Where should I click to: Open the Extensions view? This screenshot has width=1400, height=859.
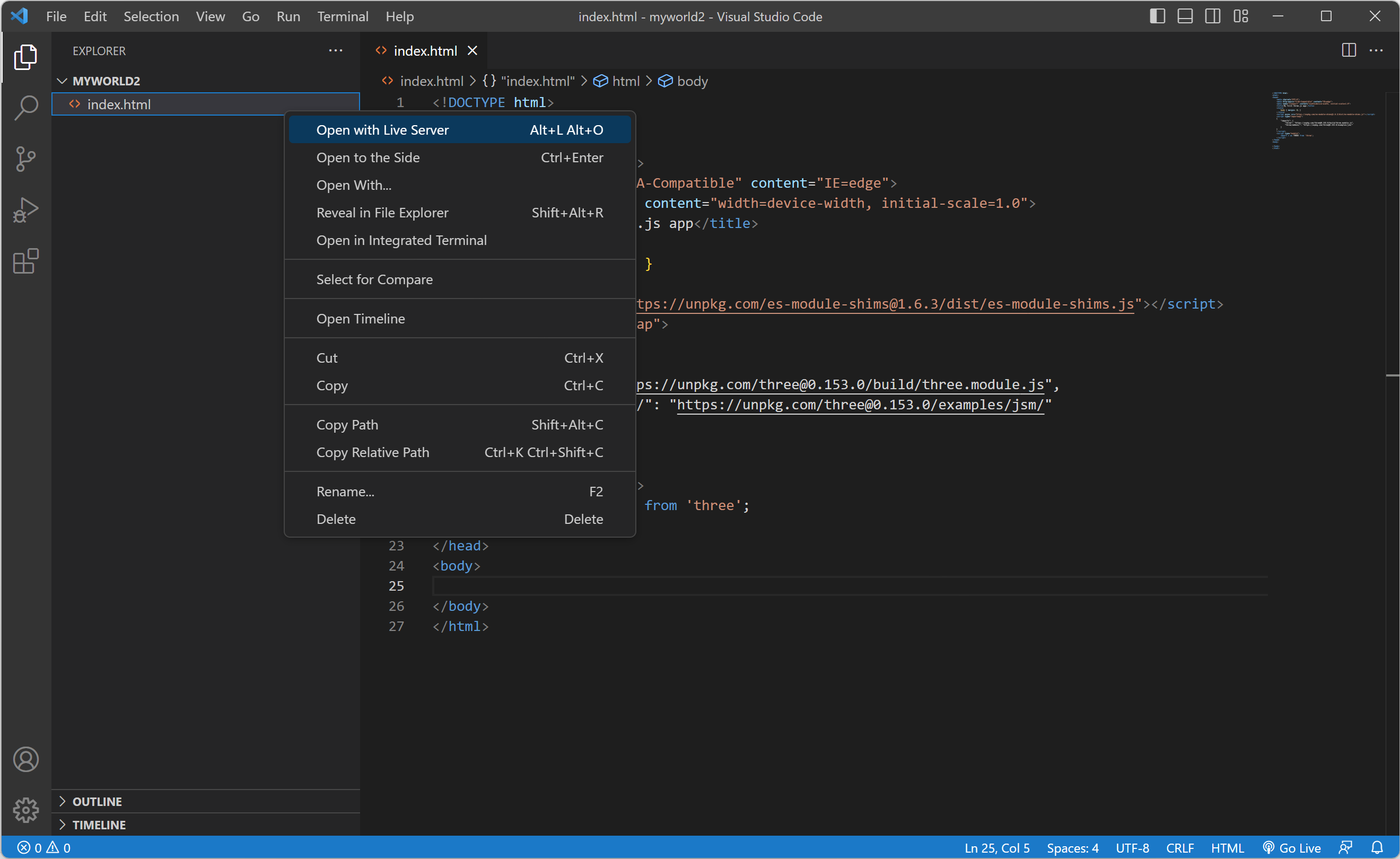[x=25, y=261]
